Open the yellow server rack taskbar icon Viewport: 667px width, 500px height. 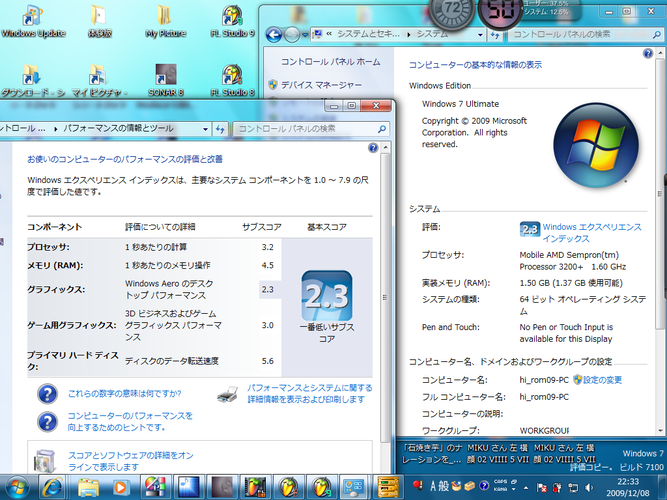click(x=388, y=487)
